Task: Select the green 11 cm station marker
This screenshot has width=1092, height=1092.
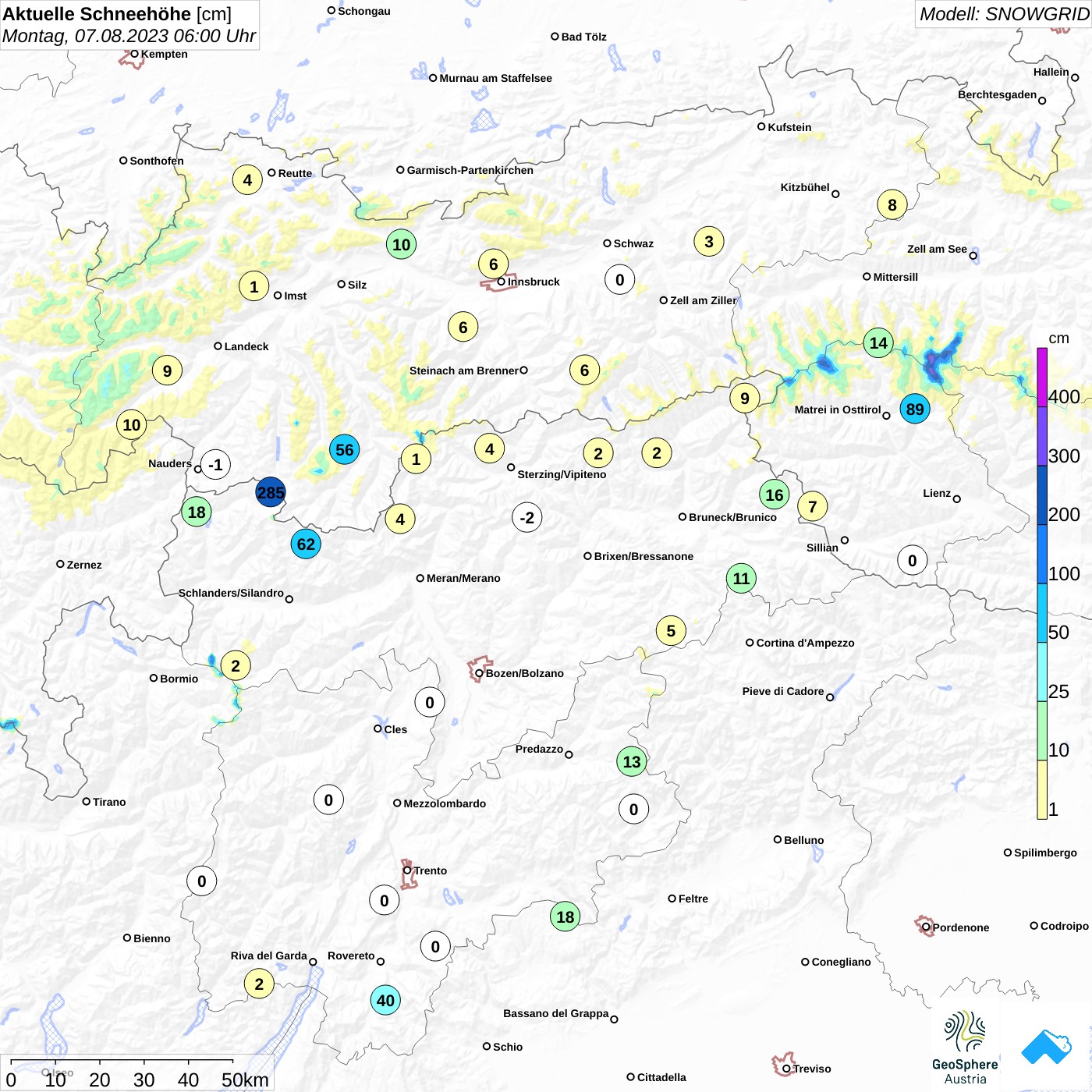Action: point(741,578)
